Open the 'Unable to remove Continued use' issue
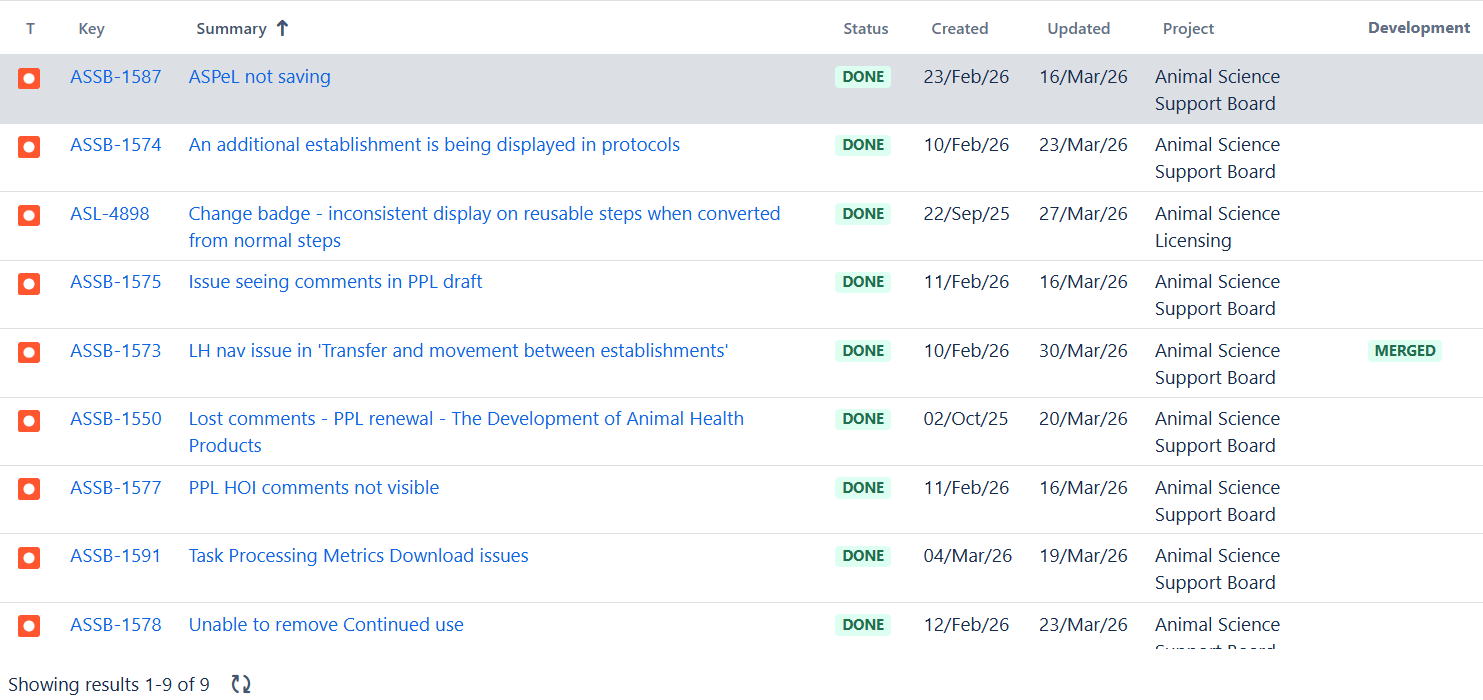Viewport: 1483px width, 700px height. pyautogui.click(x=326, y=624)
